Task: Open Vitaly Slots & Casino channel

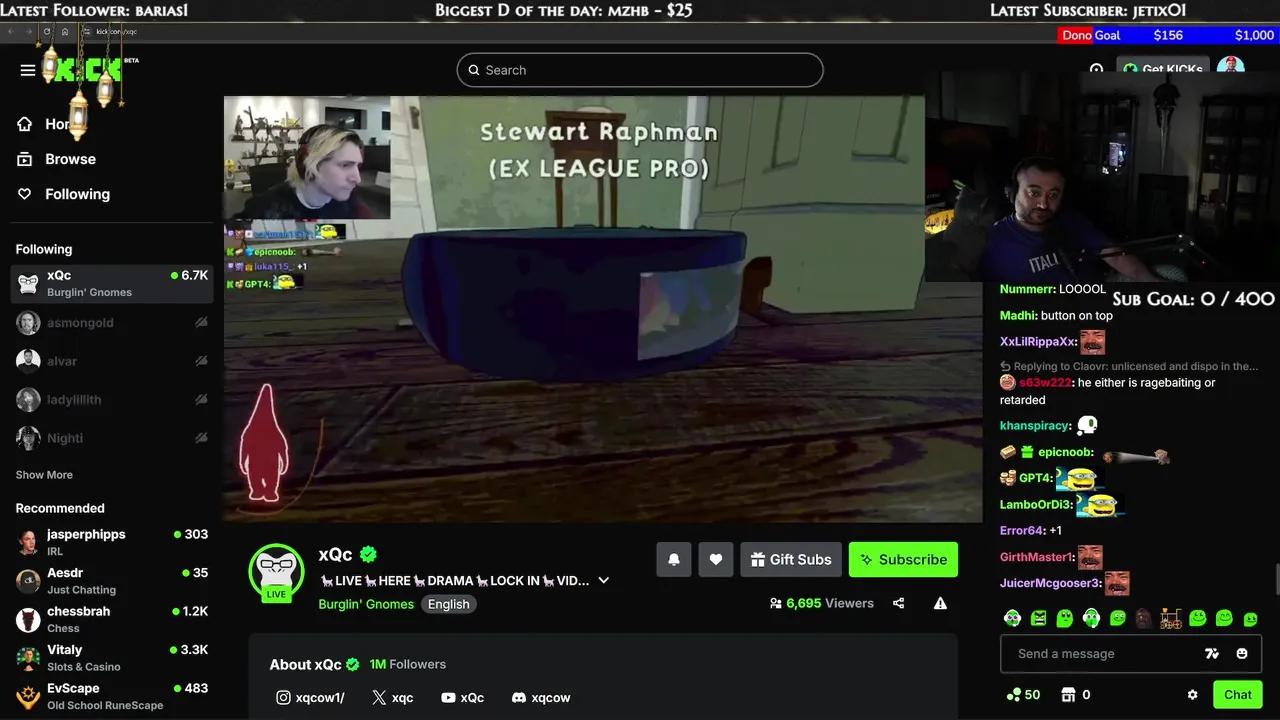Action: tap(112, 658)
